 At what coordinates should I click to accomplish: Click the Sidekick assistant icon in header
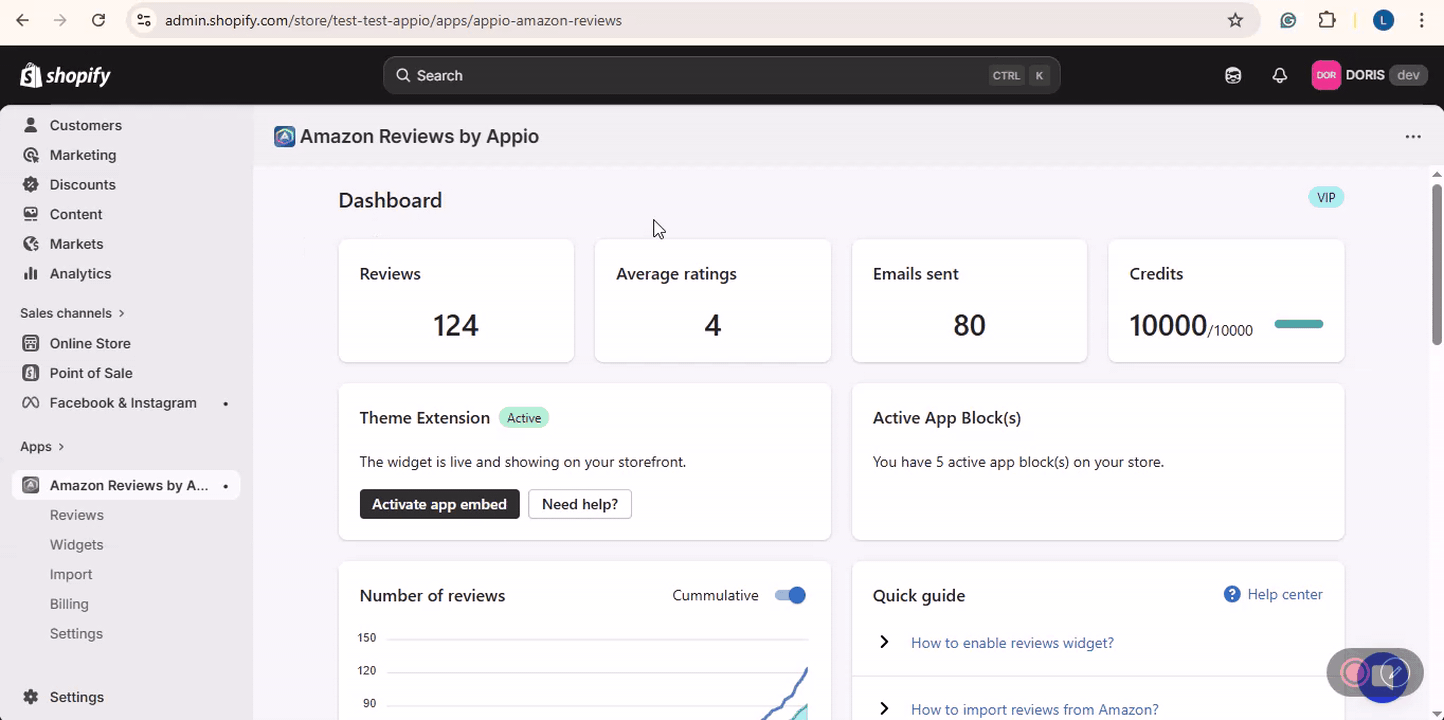(1233, 76)
